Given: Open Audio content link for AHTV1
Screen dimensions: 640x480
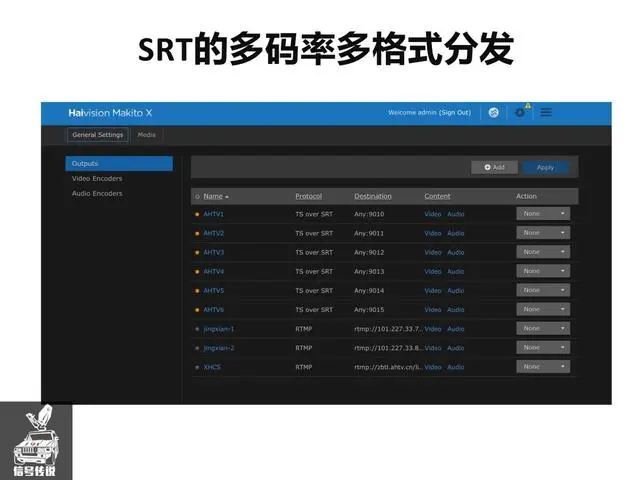Looking at the screenshot, I should click(456, 214).
